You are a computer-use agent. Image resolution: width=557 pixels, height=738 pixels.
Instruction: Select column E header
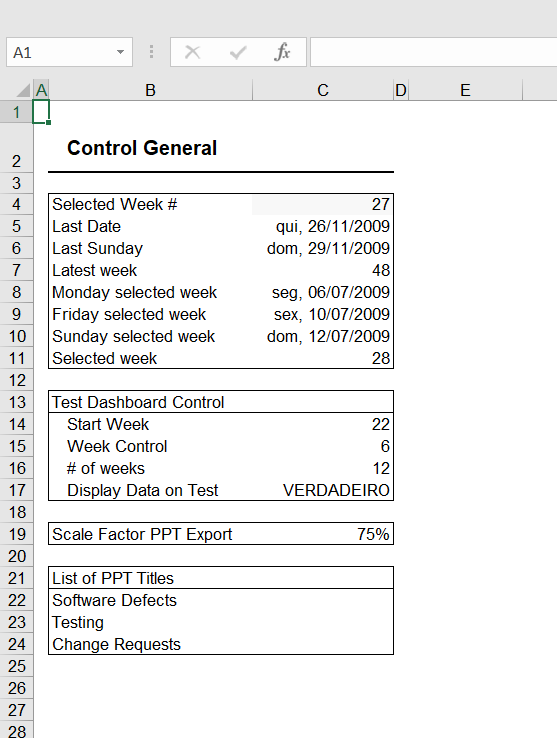[465, 90]
